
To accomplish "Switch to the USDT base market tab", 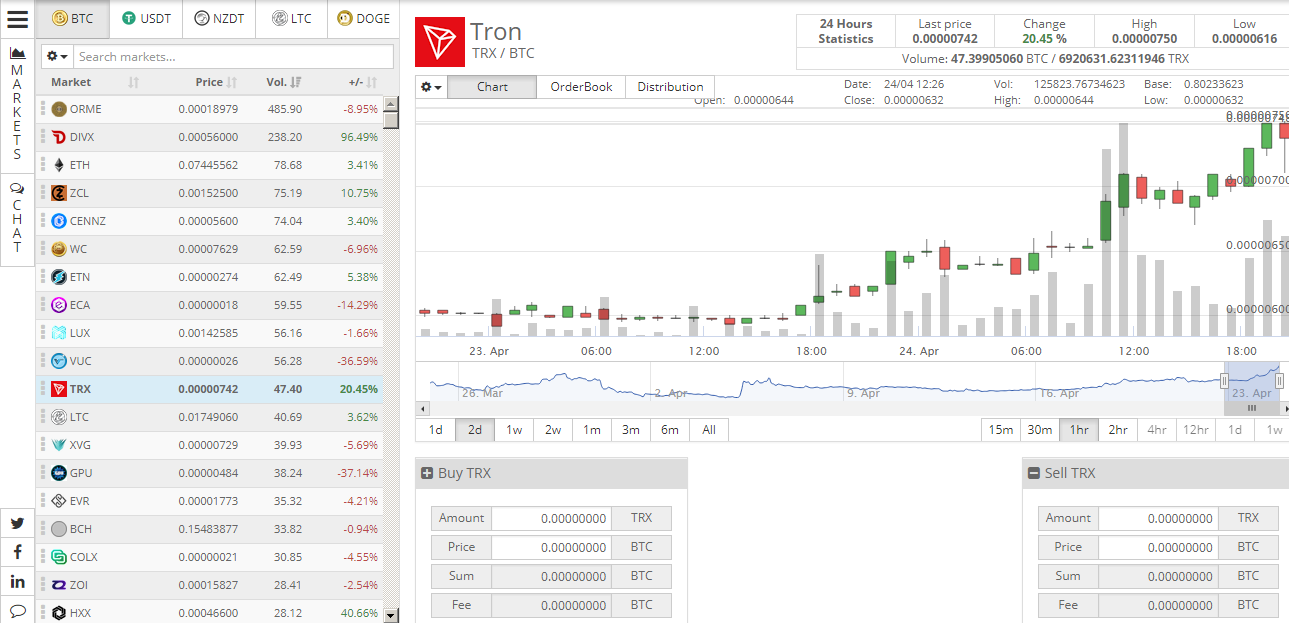I will [x=146, y=18].
